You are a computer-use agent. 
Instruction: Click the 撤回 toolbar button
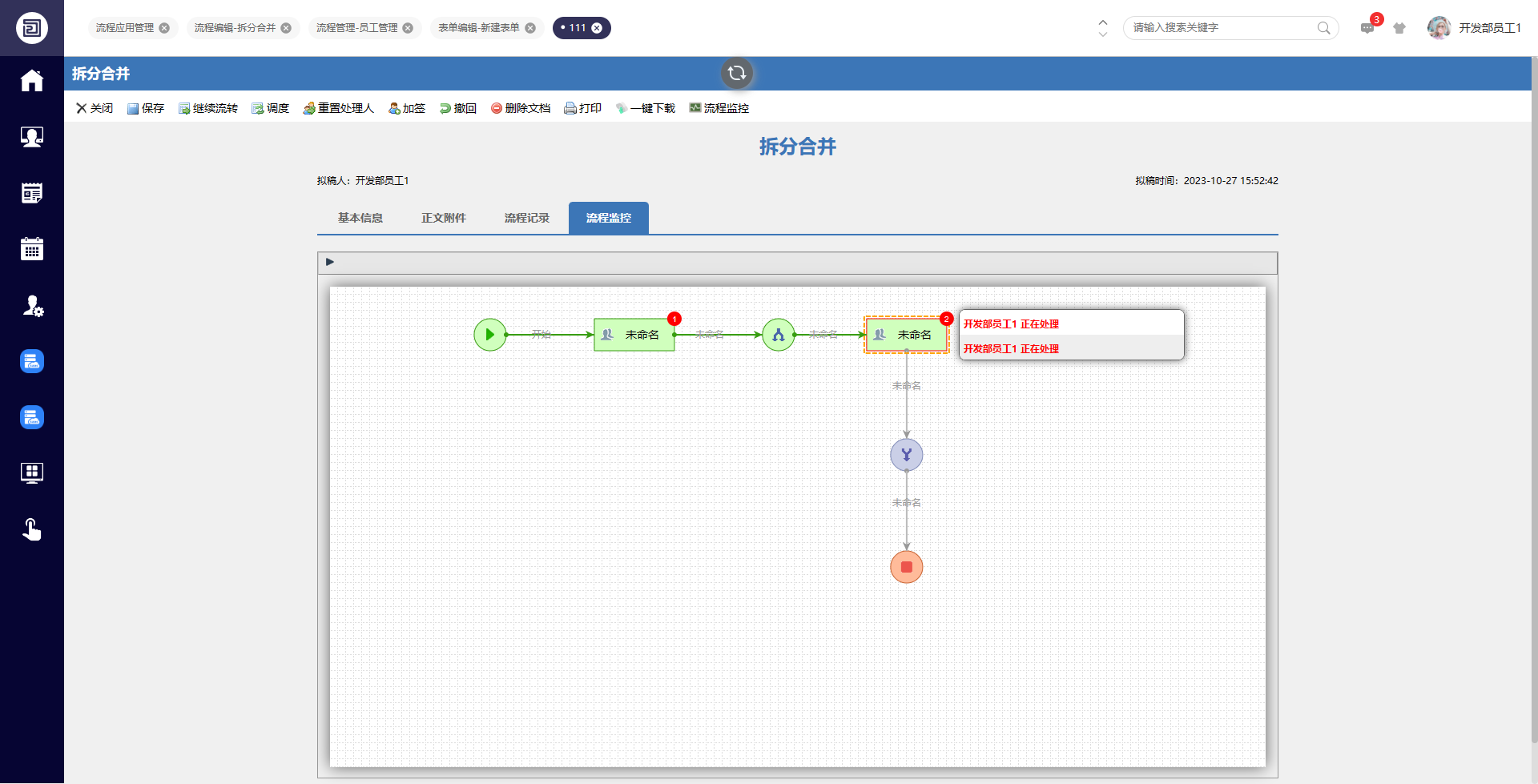(458, 108)
